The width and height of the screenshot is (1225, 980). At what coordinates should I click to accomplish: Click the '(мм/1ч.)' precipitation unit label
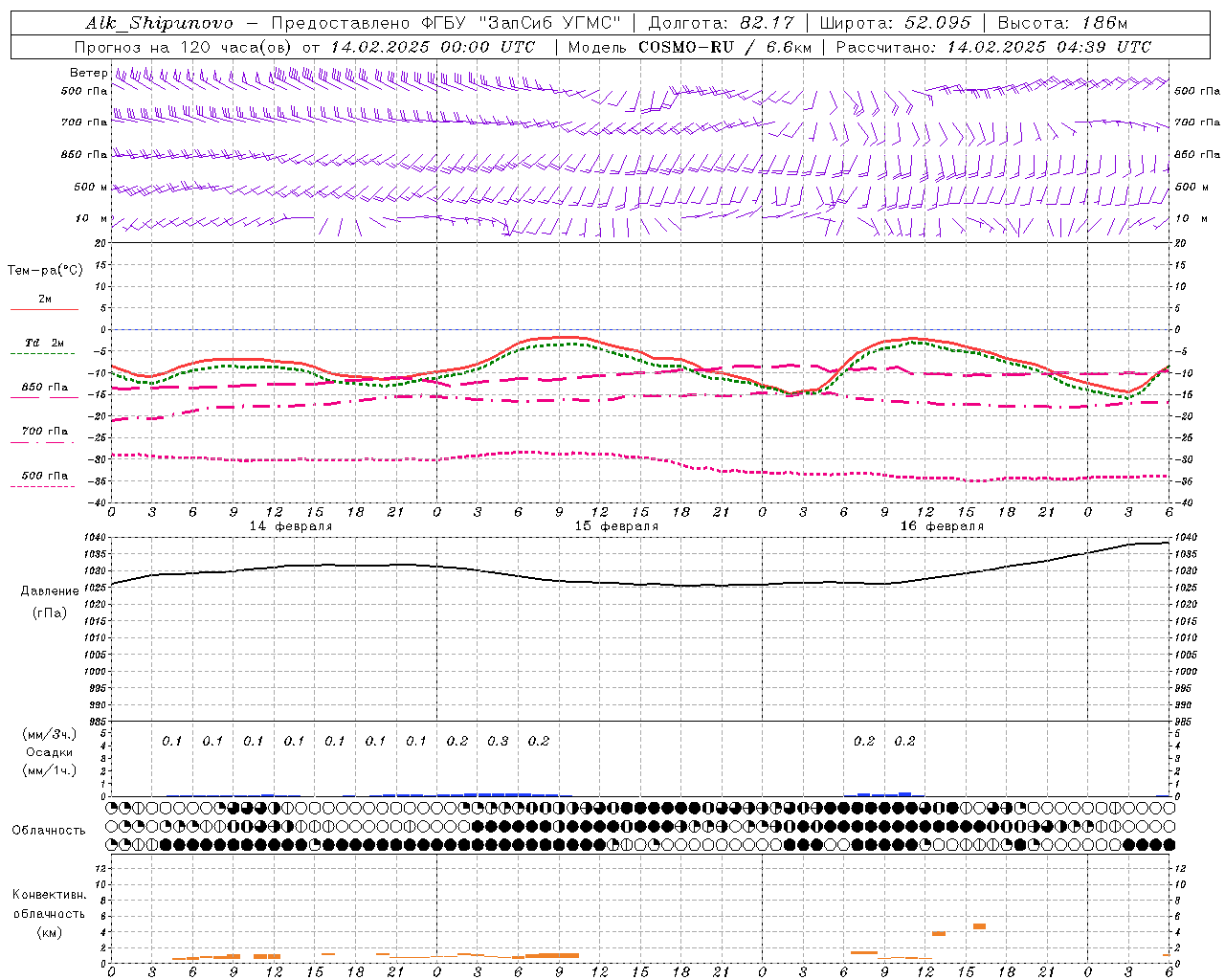50,770
